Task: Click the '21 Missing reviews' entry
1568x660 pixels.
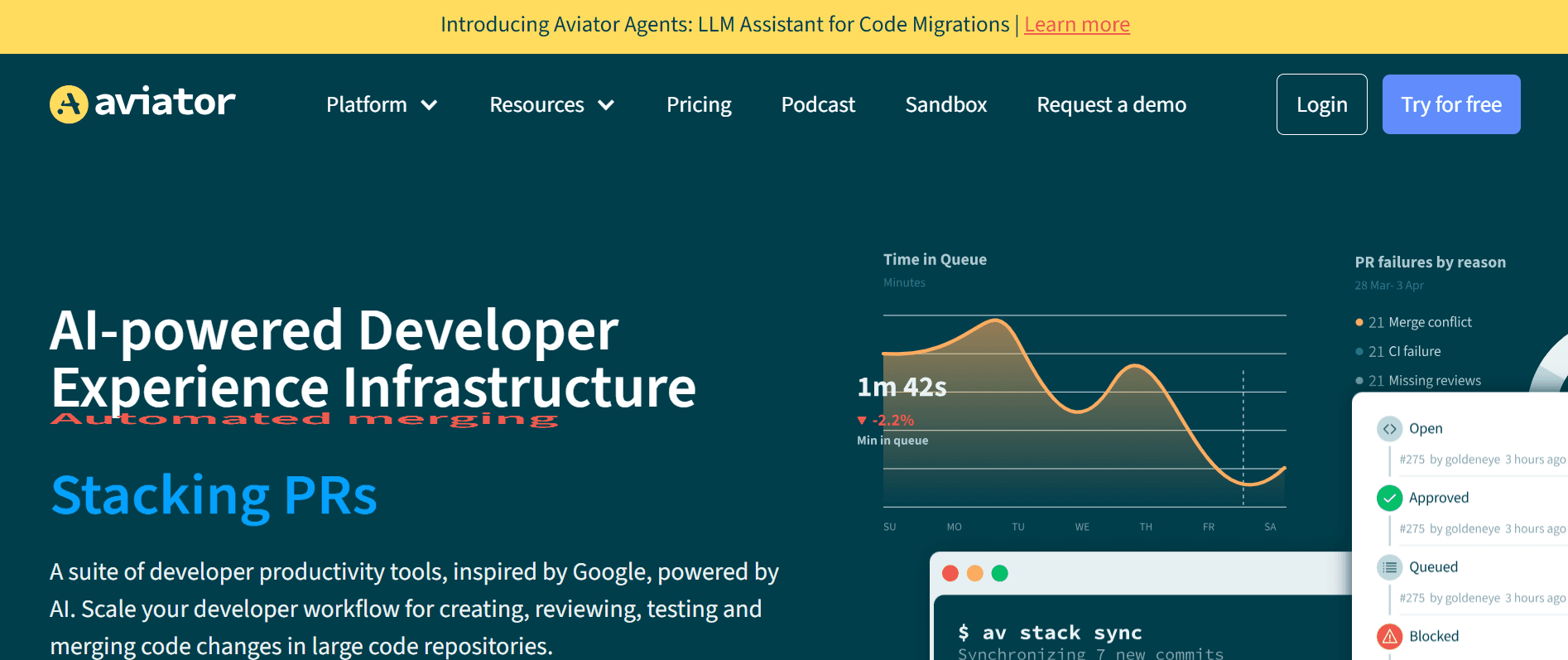Action: [x=1425, y=381]
